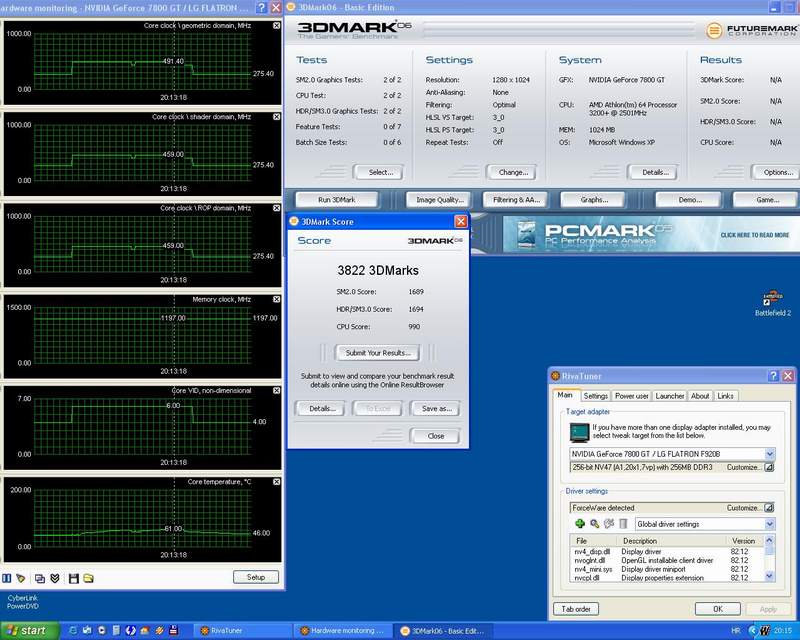Hide the shader domain core clock graph
800x640 pixels.
click(x=277, y=116)
